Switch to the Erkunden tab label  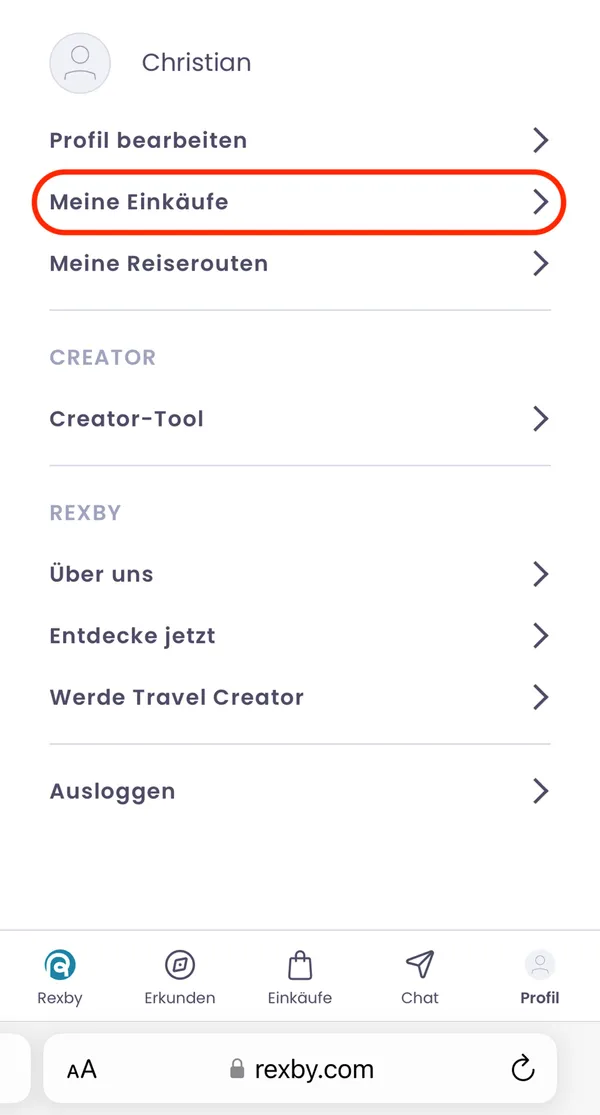(180, 998)
